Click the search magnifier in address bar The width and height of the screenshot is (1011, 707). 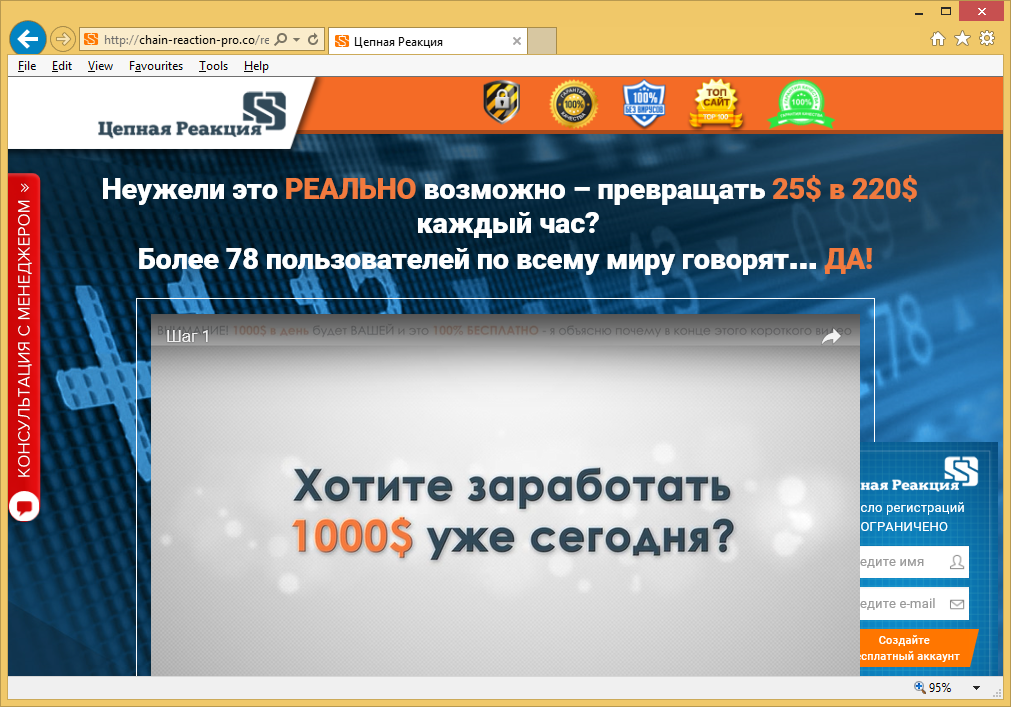click(x=280, y=40)
